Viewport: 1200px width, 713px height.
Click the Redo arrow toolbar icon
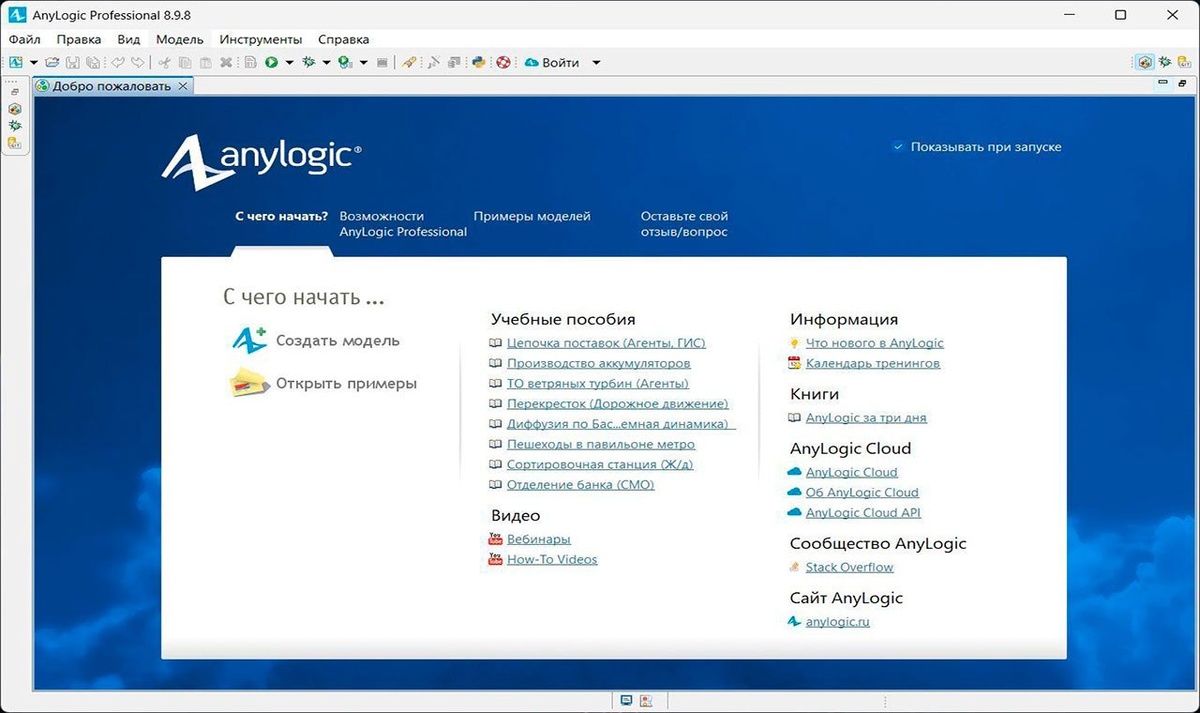[x=137, y=62]
